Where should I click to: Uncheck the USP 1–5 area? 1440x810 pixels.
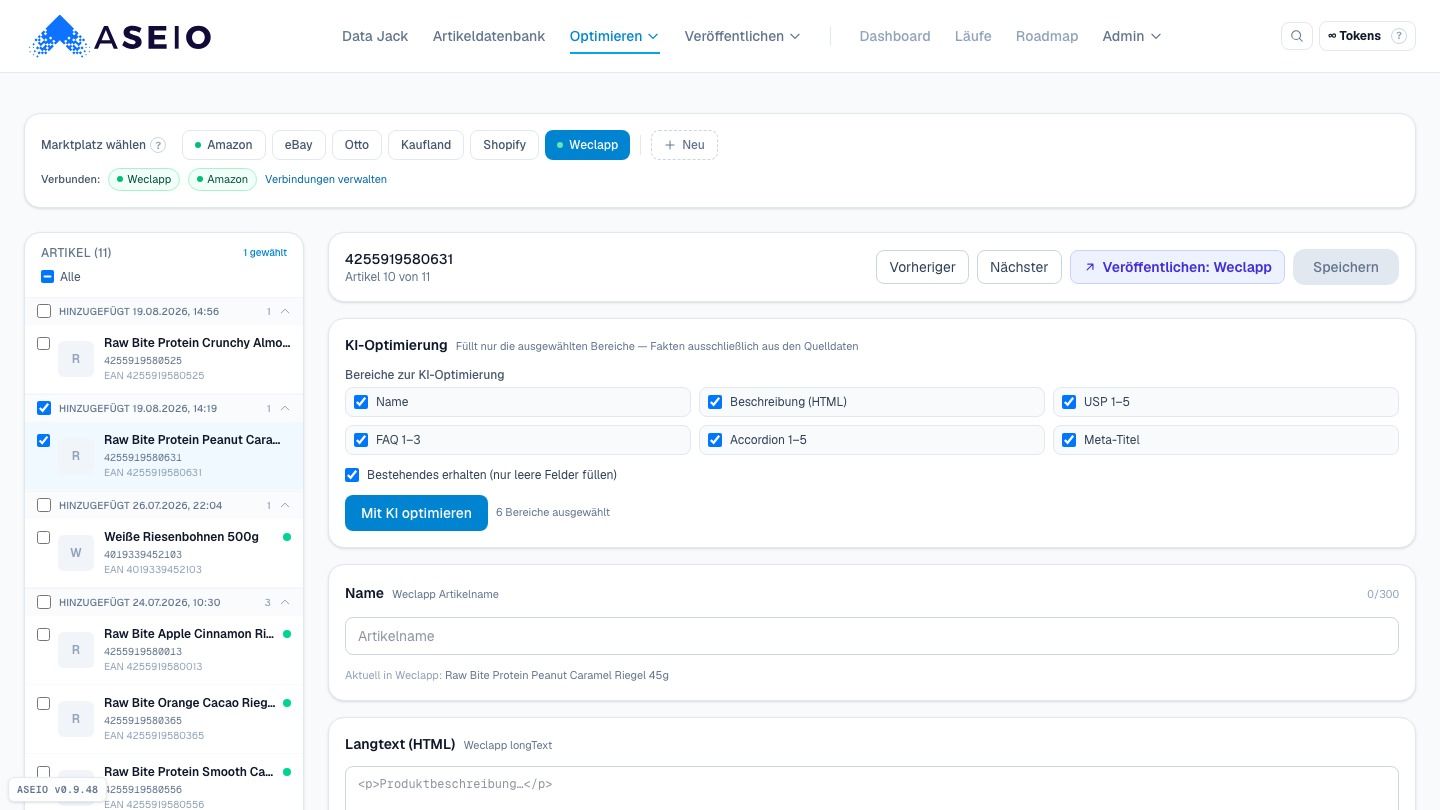coord(1069,402)
